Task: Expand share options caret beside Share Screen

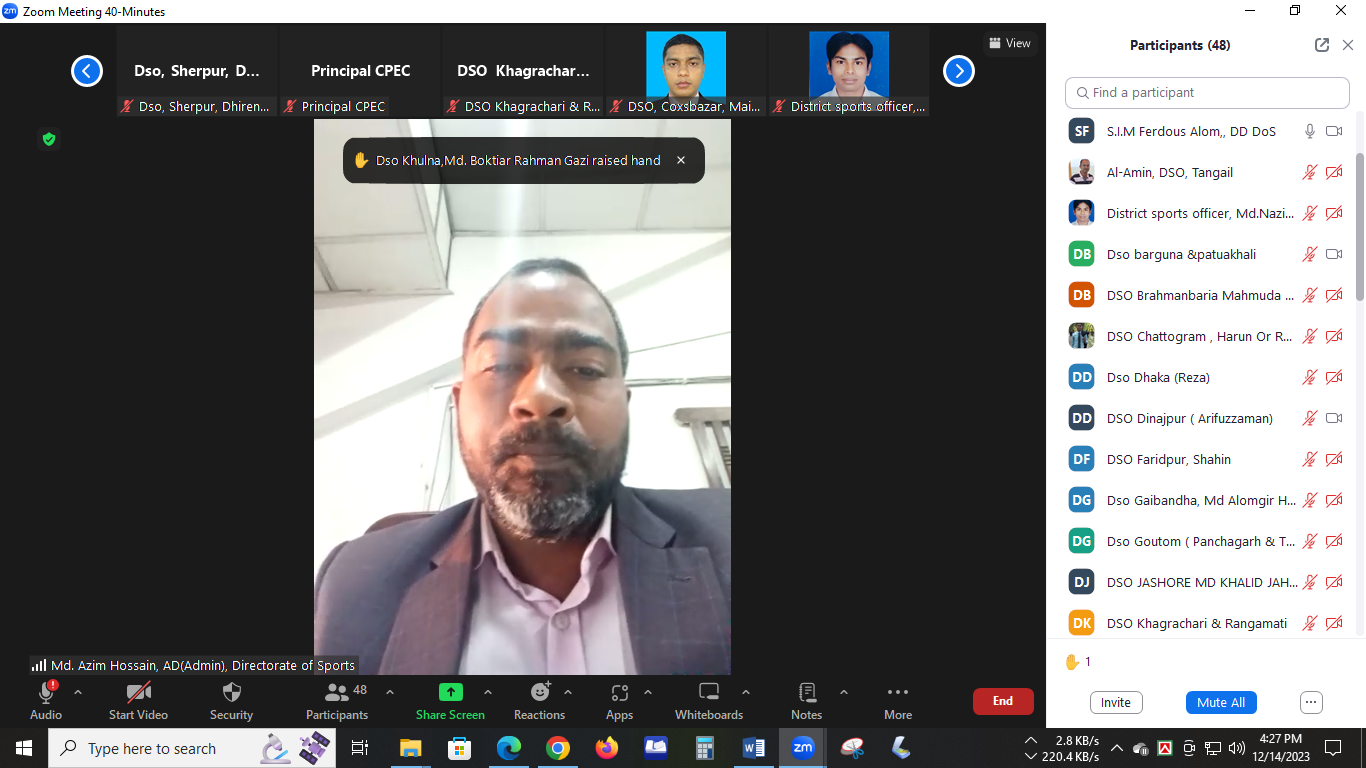Action: (488, 692)
